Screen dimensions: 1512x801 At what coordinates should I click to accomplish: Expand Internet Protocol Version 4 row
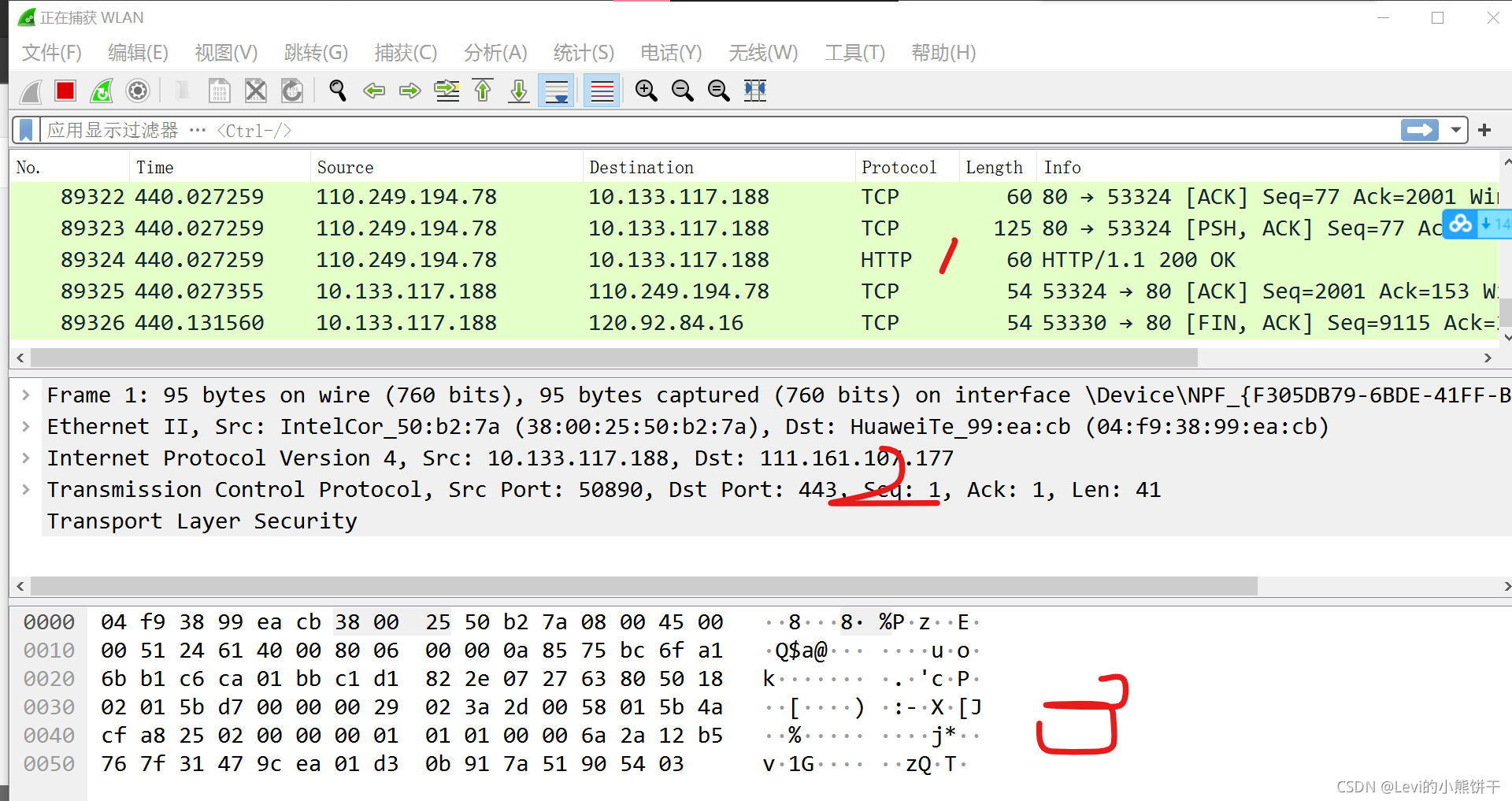point(26,458)
